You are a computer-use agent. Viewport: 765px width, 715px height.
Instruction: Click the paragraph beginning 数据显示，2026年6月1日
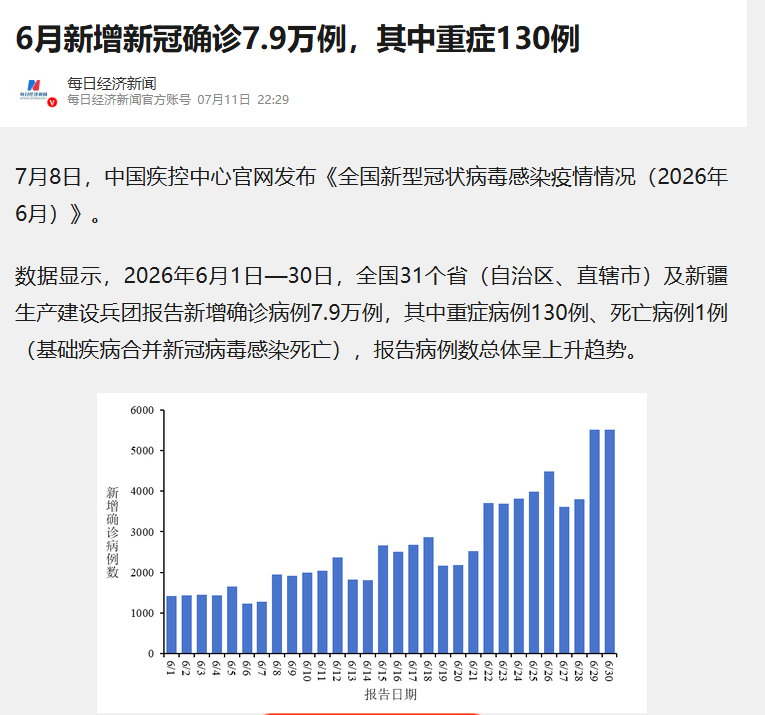click(371, 313)
